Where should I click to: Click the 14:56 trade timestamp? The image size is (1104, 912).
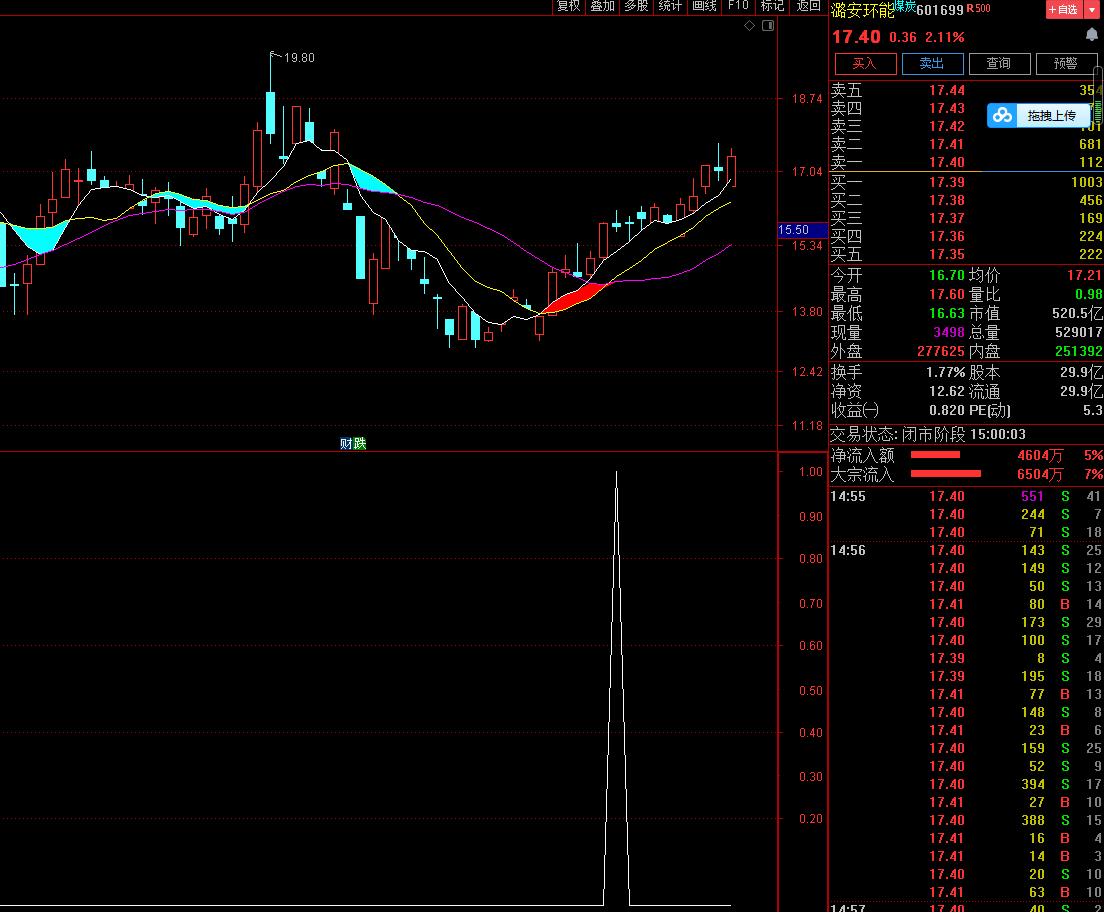click(848, 551)
